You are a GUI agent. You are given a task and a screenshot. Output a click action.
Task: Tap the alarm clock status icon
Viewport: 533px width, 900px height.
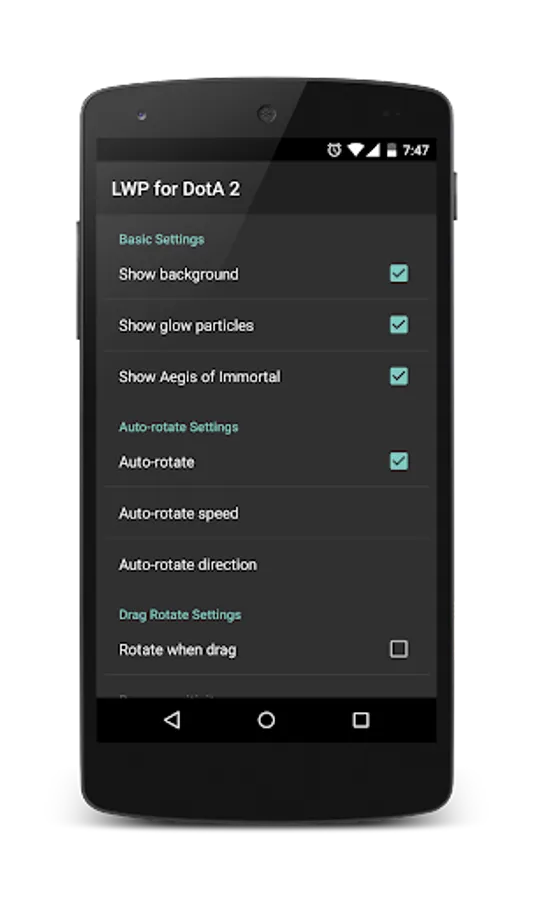pos(334,150)
